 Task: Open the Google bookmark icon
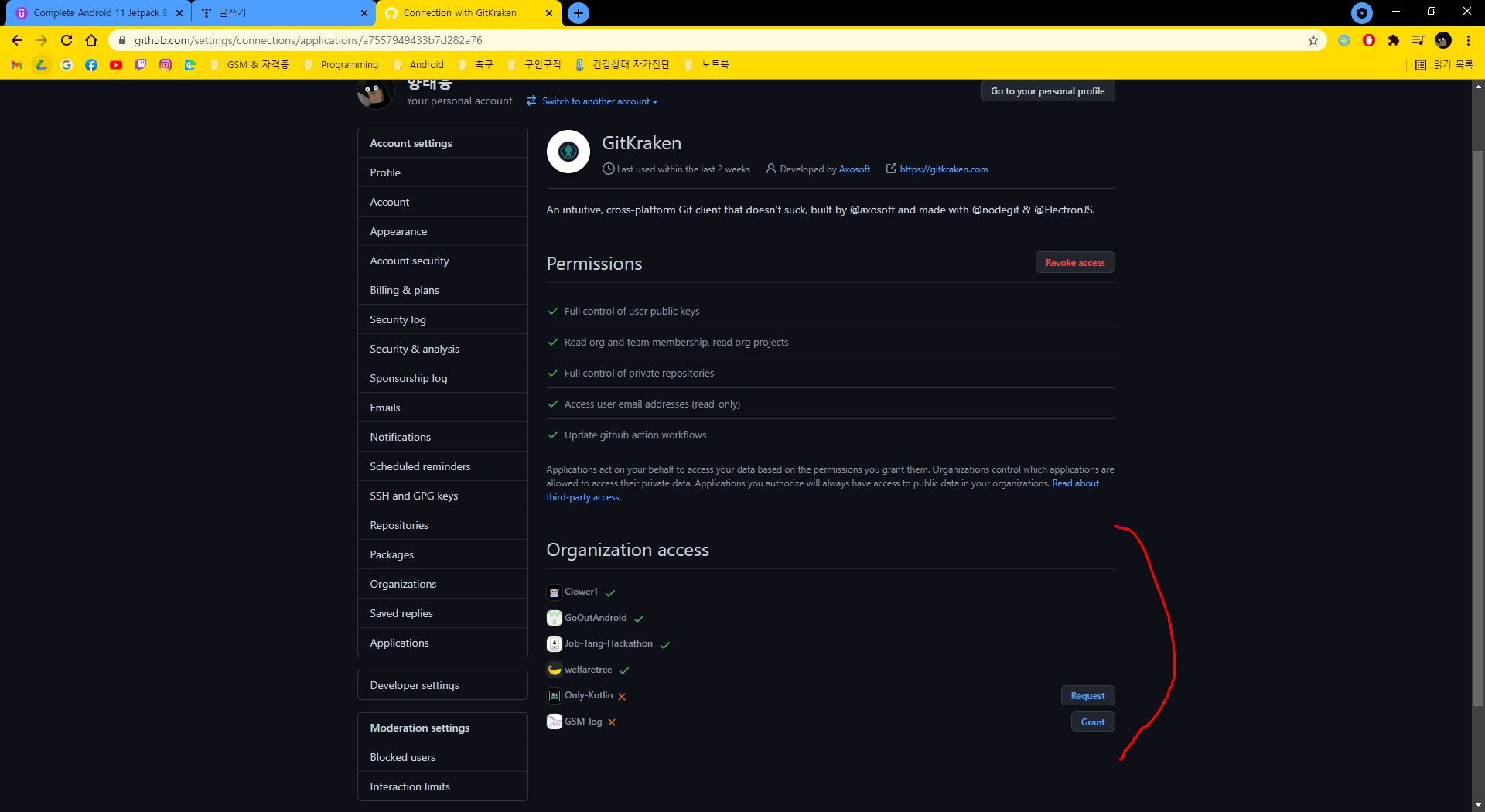(67, 65)
